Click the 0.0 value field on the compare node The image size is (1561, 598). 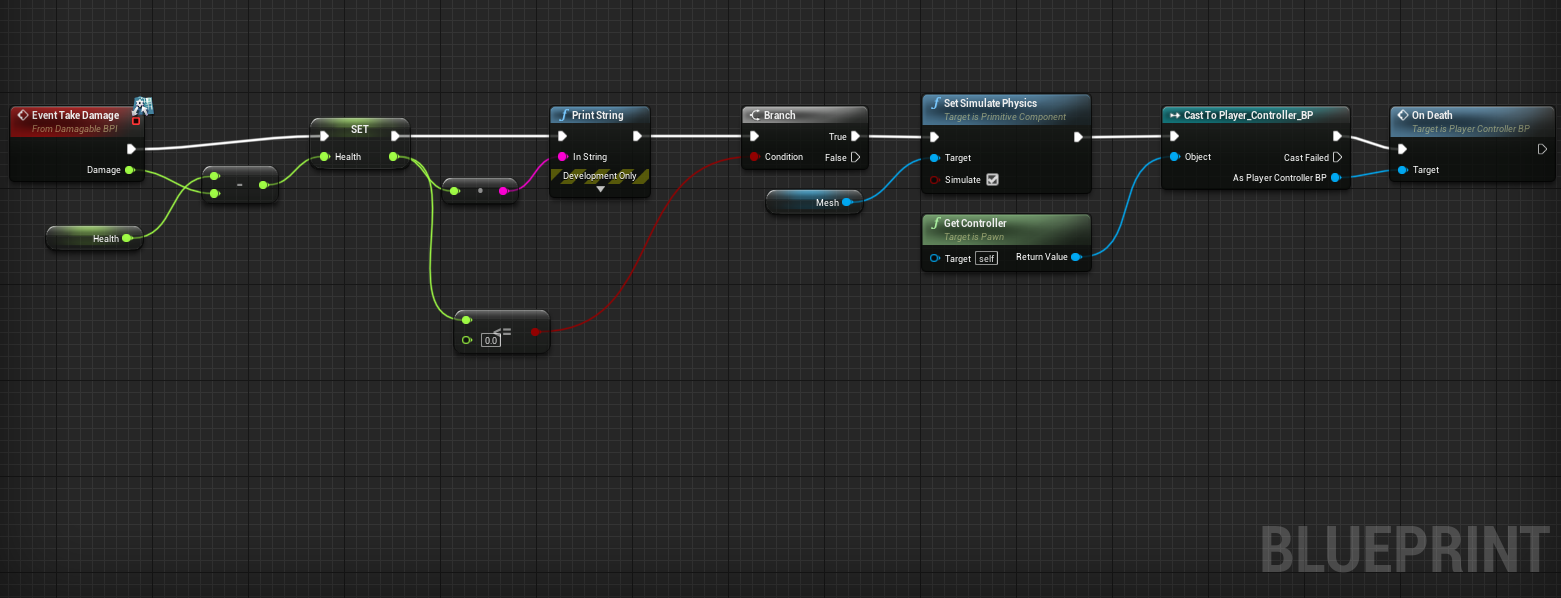coord(490,341)
